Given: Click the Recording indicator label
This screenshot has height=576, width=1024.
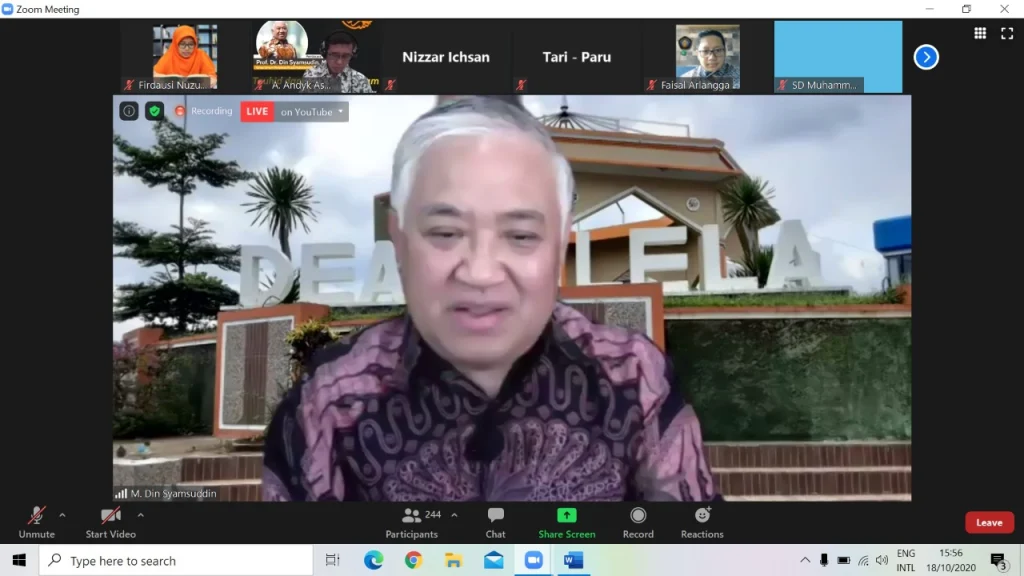Looking at the screenshot, I should (x=204, y=111).
